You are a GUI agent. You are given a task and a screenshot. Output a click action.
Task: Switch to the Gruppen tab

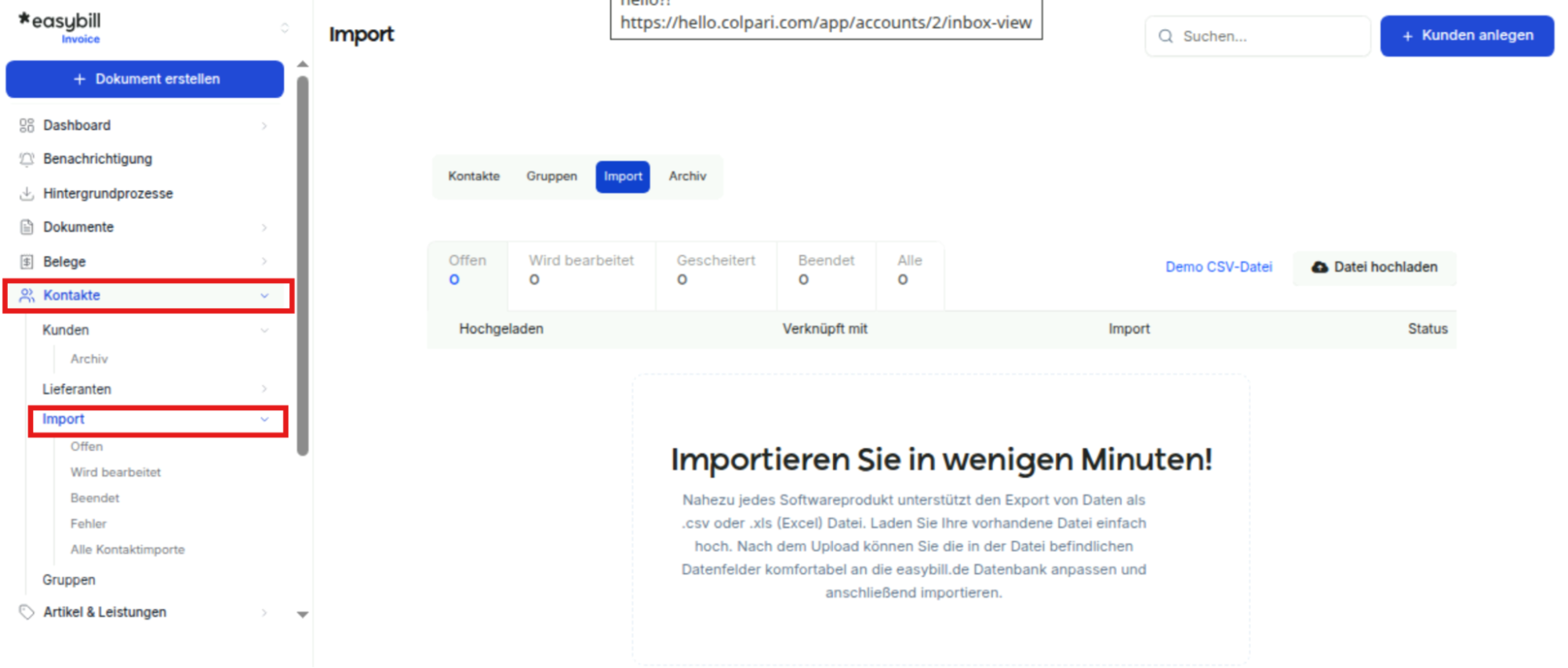click(551, 176)
